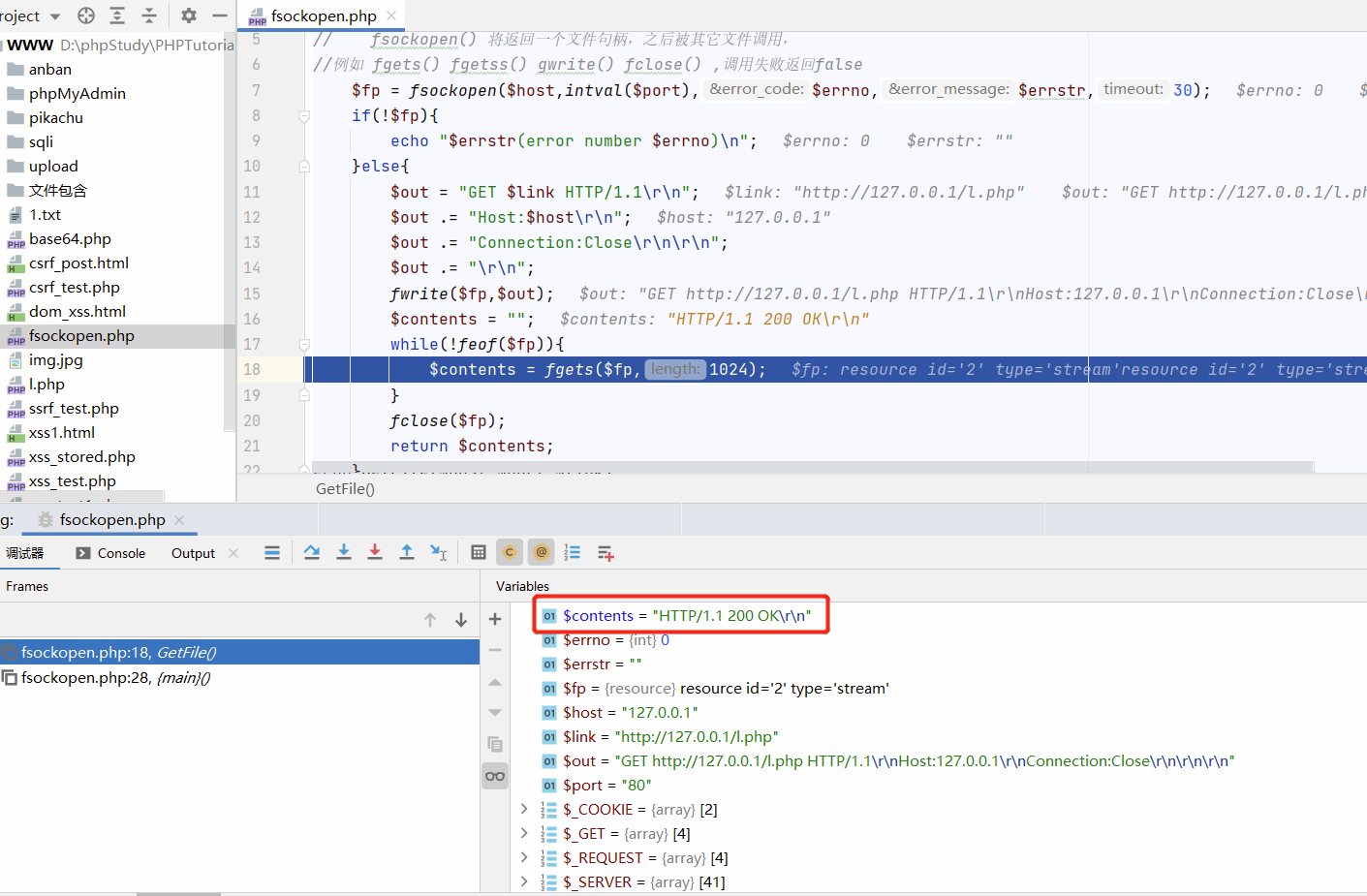This screenshot has height=896, width=1367.
Task: Toggle the glasses watches view icon
Action: [x=495, y=776]
